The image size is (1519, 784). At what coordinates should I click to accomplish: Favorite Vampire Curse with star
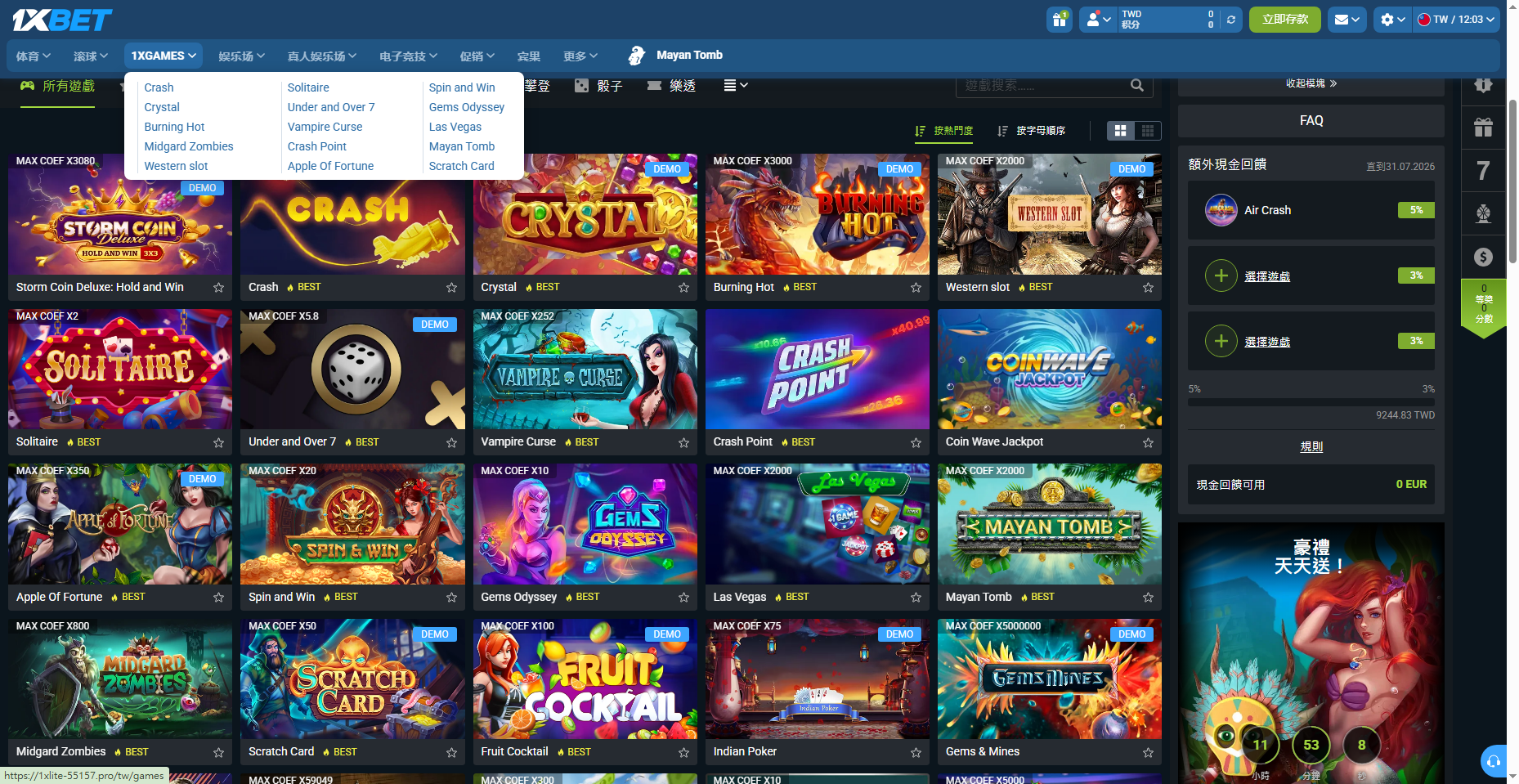683,442
